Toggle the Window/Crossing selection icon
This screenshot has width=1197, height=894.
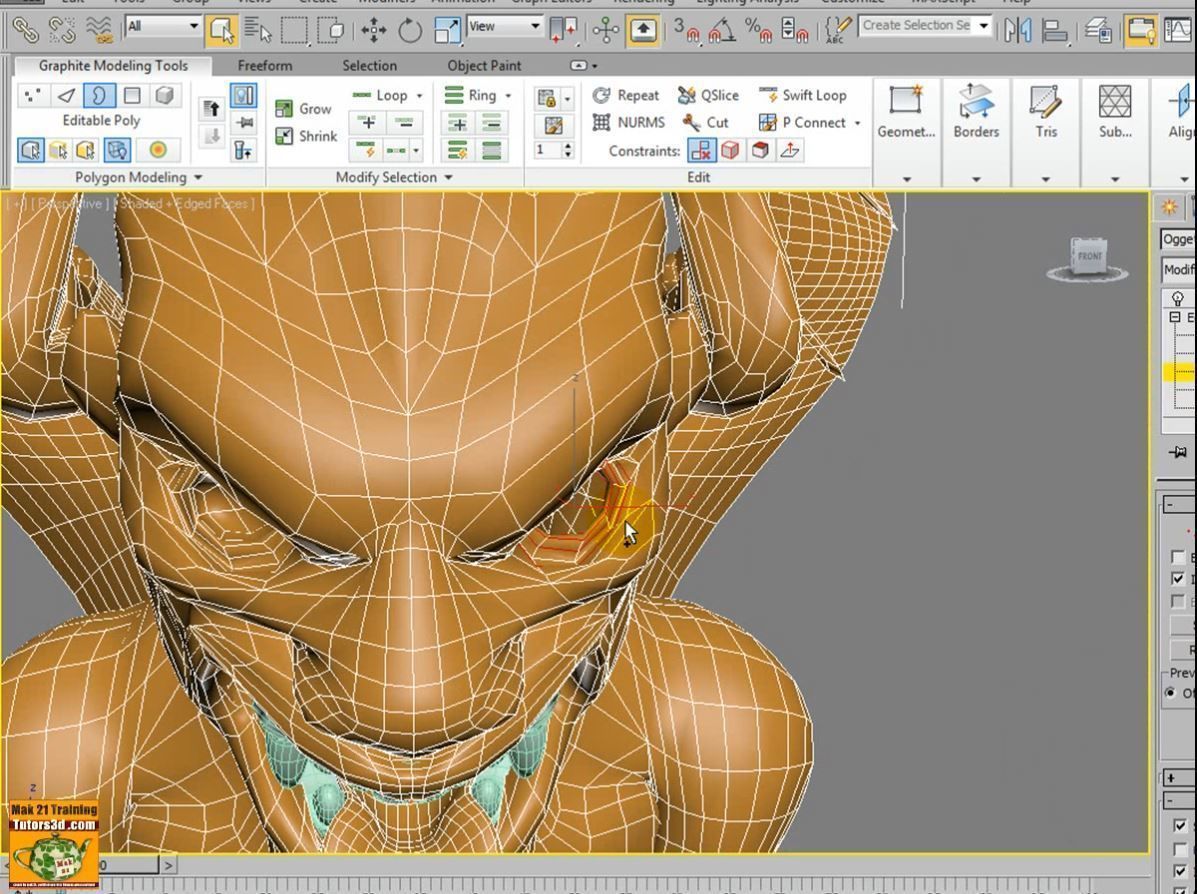332,31
